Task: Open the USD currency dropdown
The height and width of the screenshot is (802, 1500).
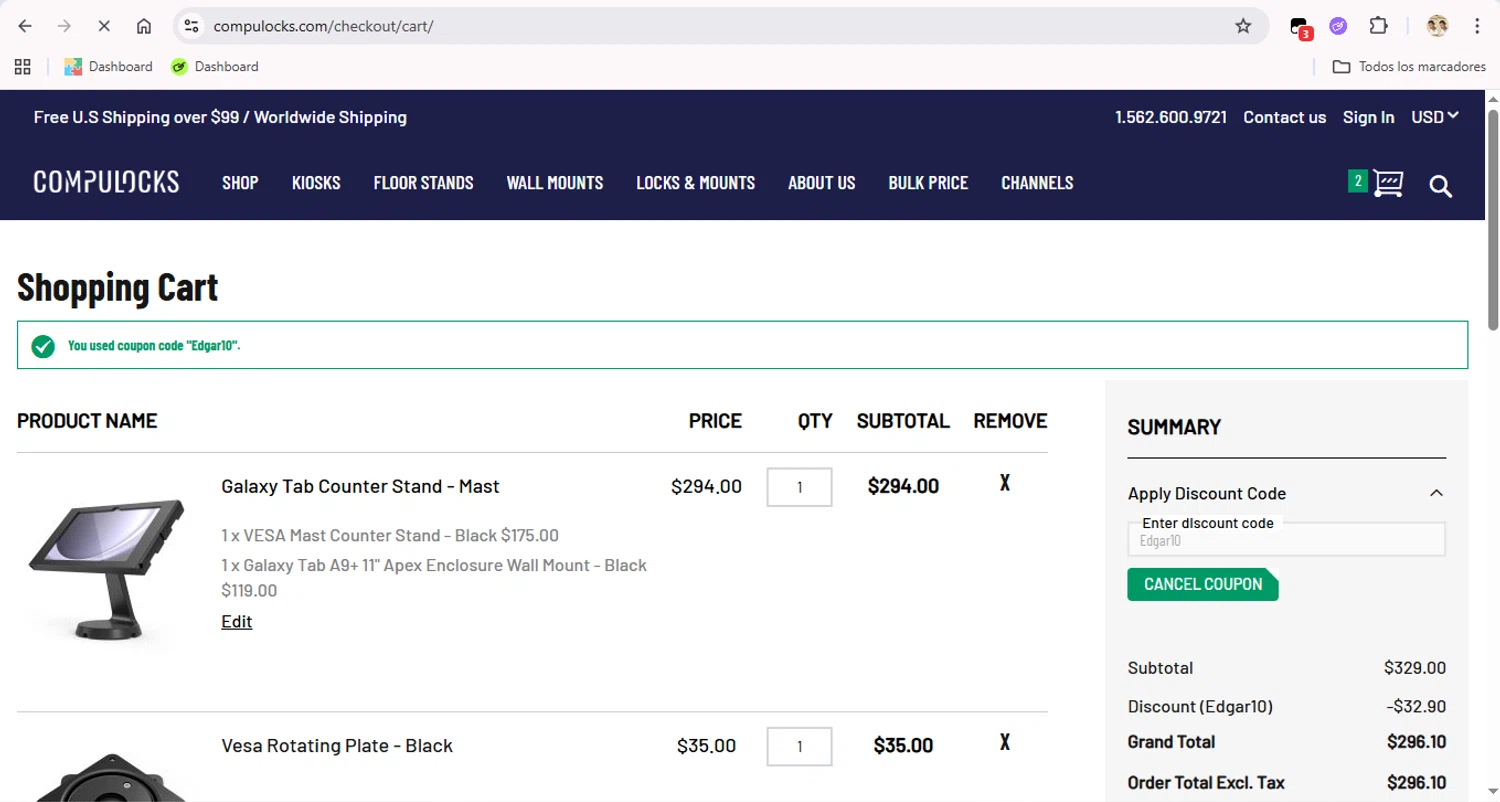Action: coord(1435,117)
